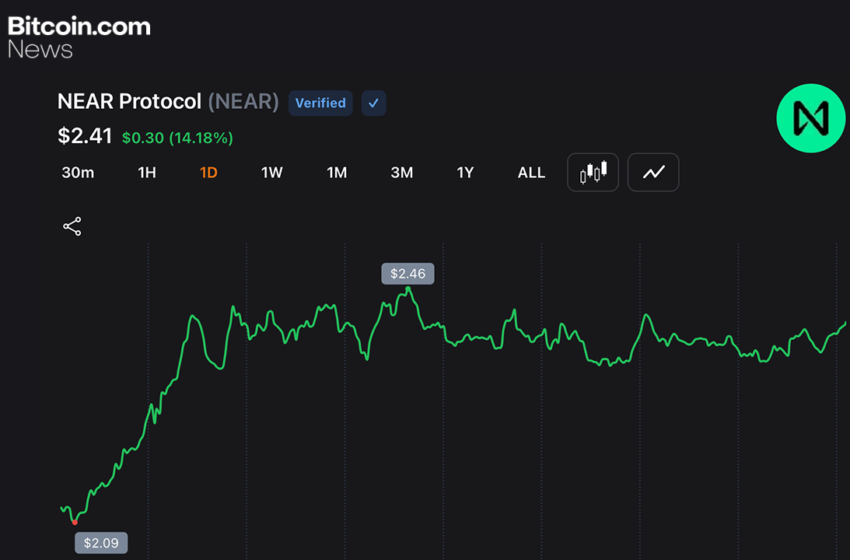Click the blue checkmark verification icon
Image resolution: width=850 pixels, height=560 pixels.
point(374,103)
